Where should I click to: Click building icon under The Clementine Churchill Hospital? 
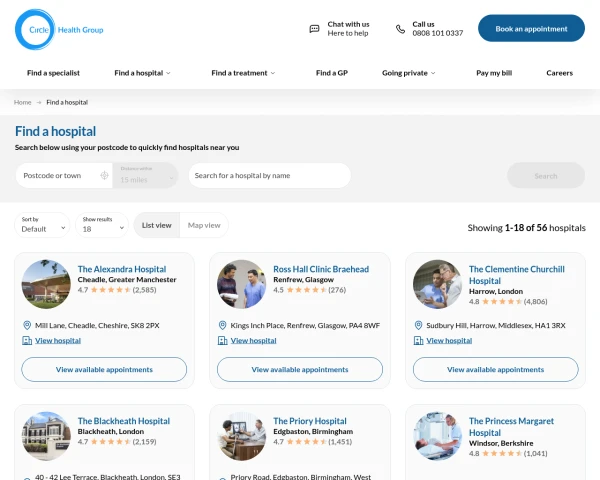418,340
